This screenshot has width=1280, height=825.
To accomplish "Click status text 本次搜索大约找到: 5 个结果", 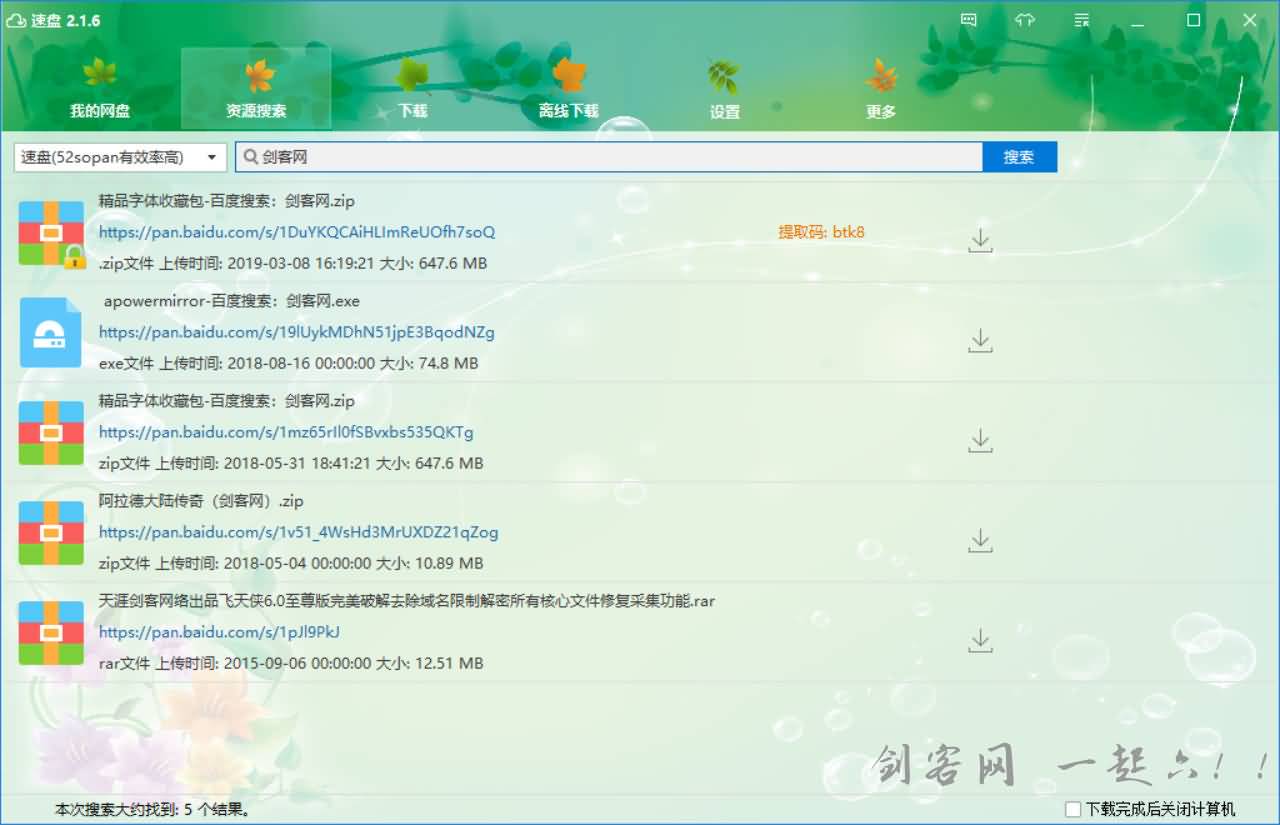I will [x=152, y=809].
